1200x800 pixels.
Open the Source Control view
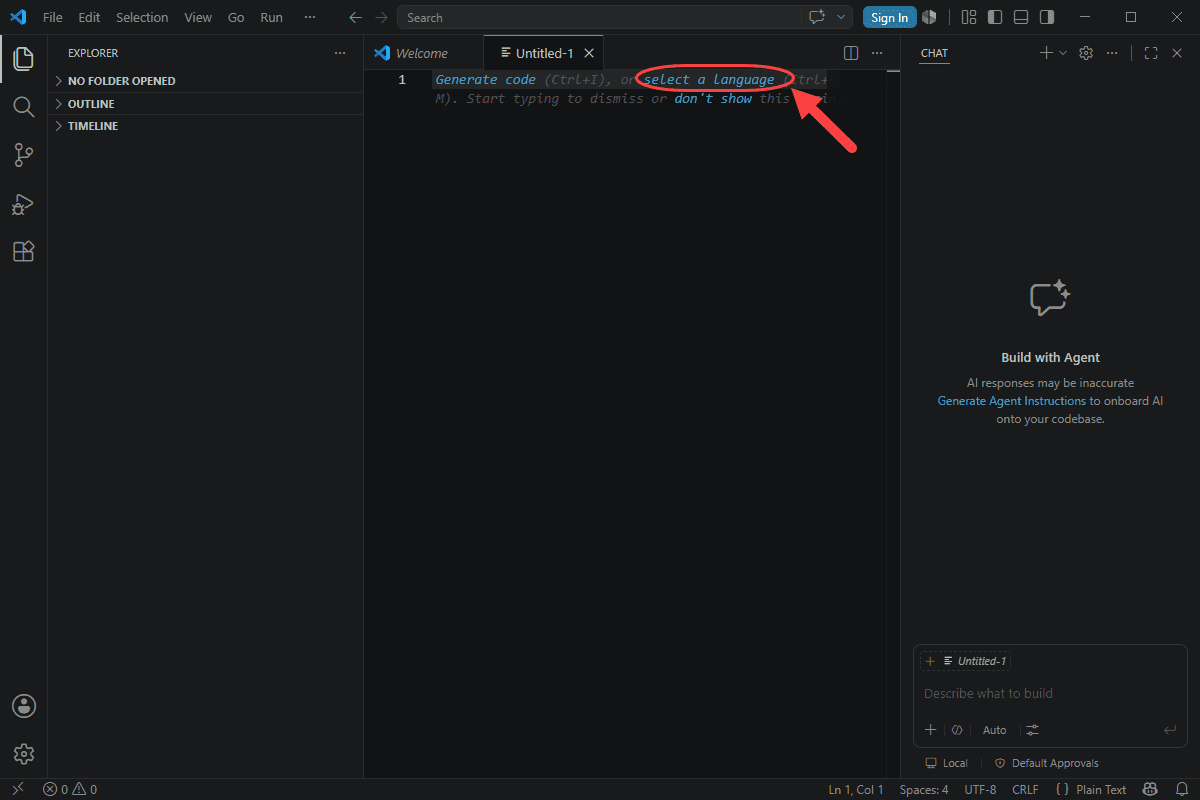[23, 155]
